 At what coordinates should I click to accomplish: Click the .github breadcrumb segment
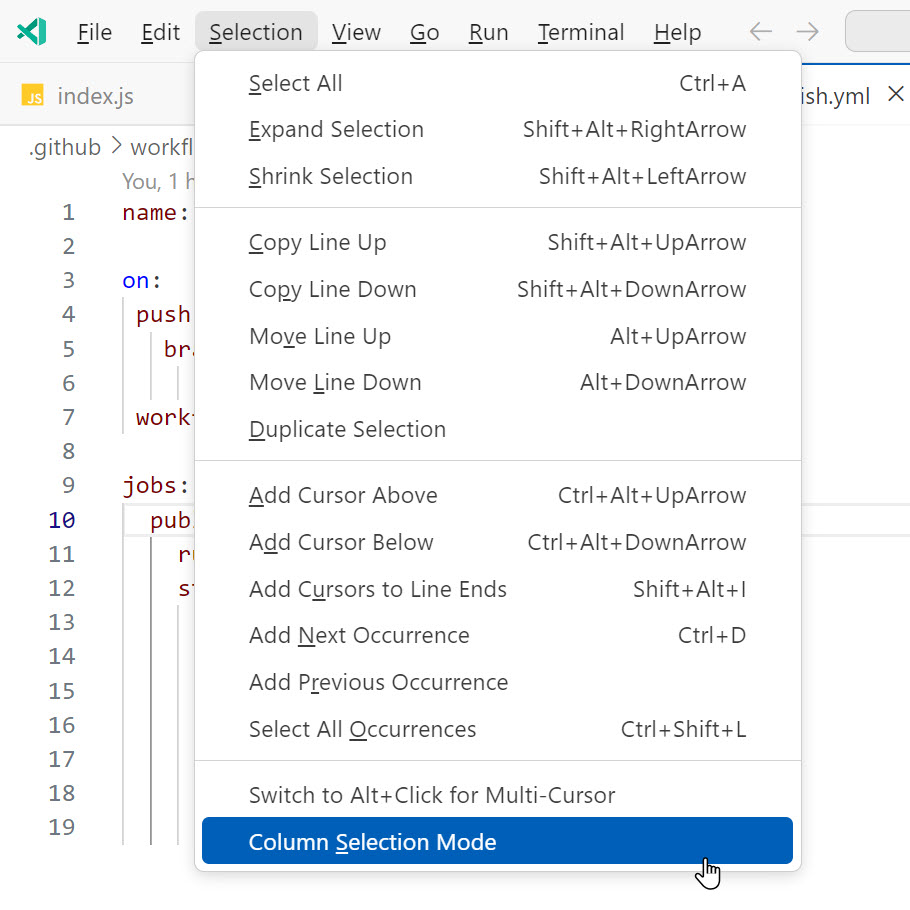(x=65, y=147)
